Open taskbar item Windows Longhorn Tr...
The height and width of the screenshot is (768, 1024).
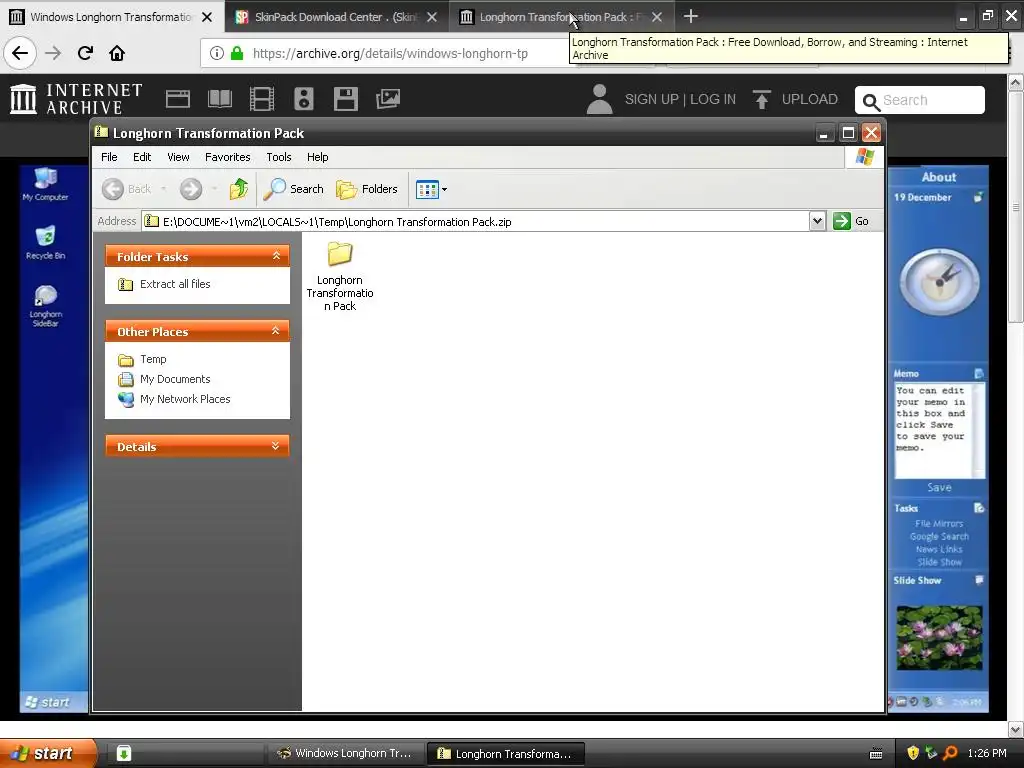(x=345, y=754)
